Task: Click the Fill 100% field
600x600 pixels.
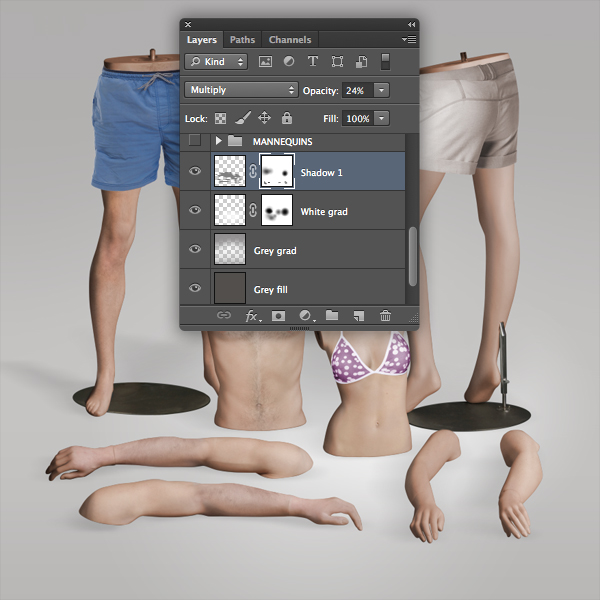Action: click(358, 118)
